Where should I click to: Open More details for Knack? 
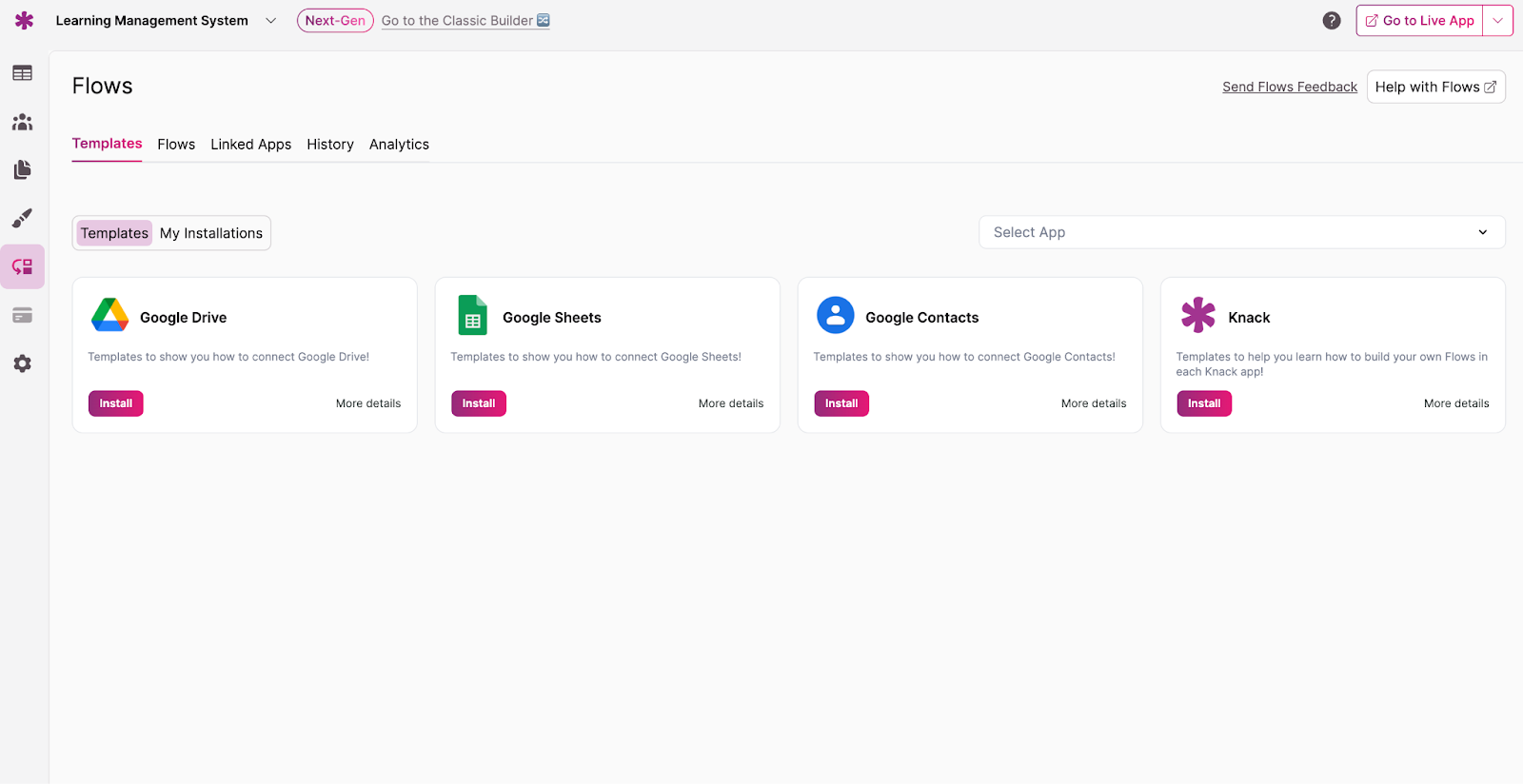[1456, 403]
